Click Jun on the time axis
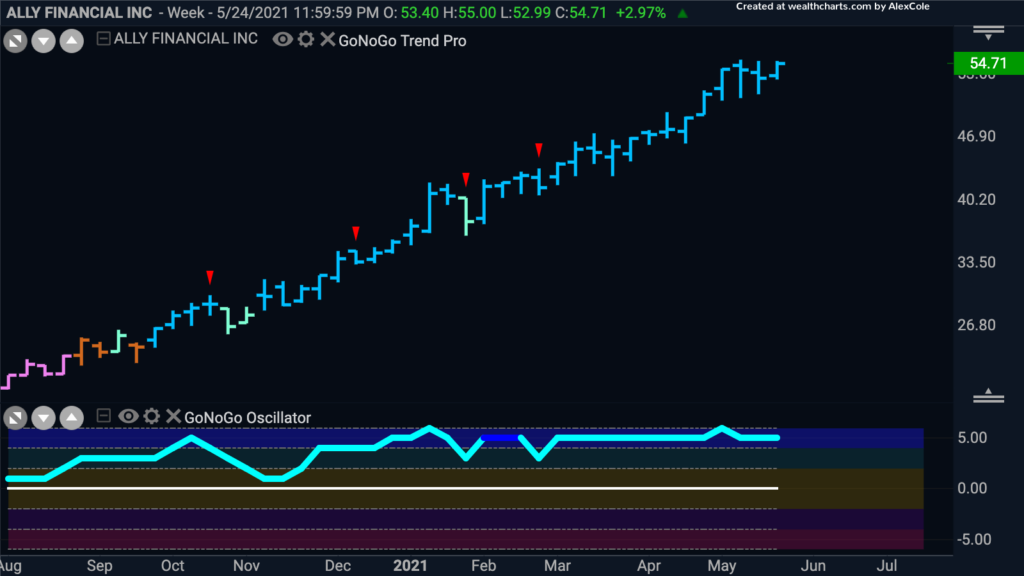 coord(813,566)
